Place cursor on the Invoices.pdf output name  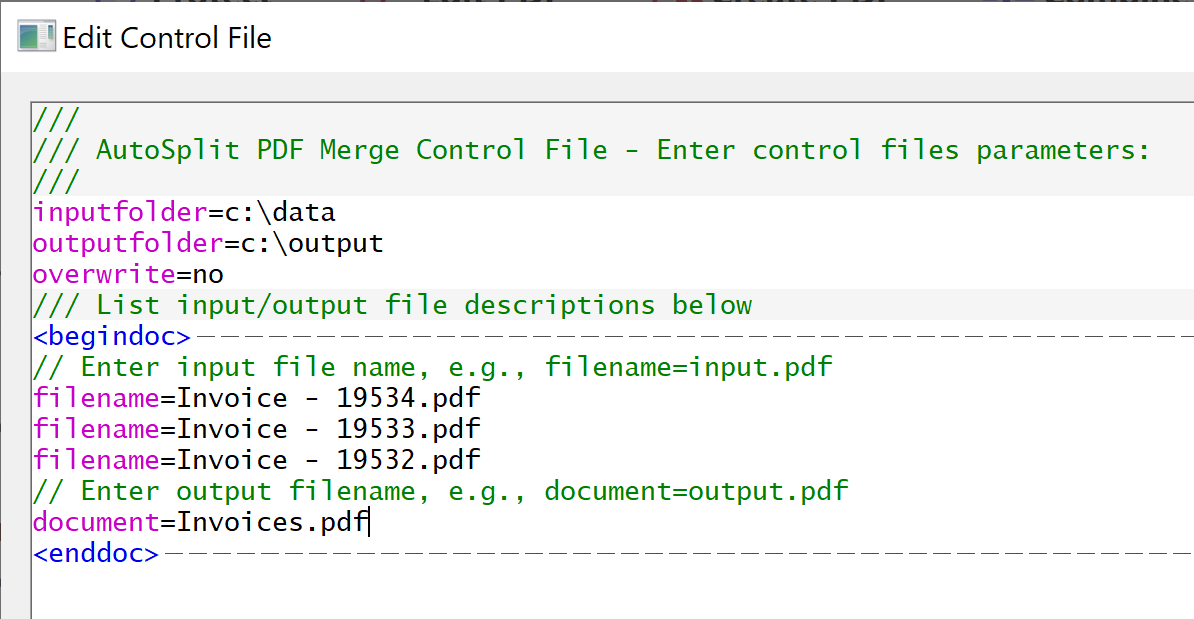272,522
